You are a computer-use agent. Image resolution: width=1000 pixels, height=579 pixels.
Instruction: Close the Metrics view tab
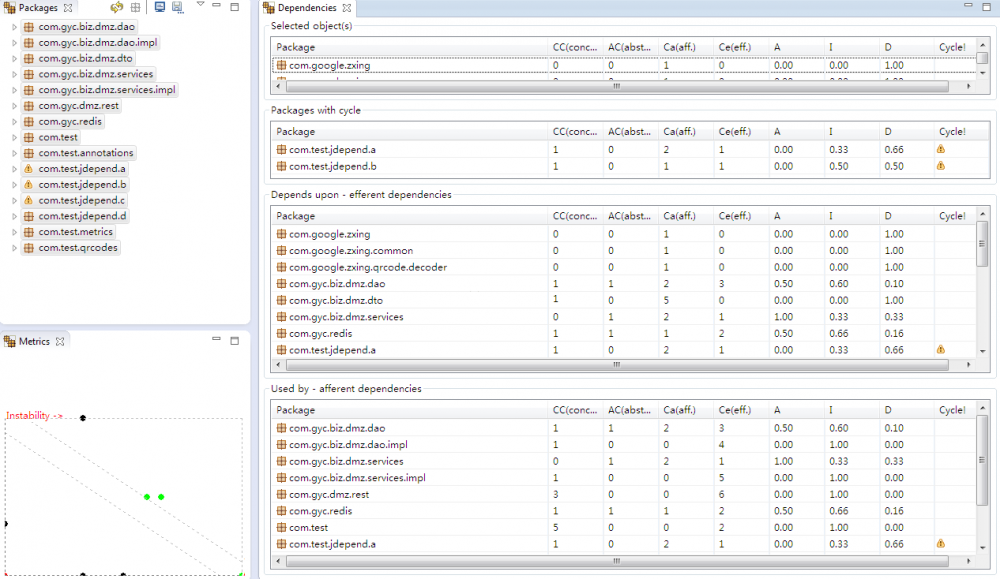point(60,342)
